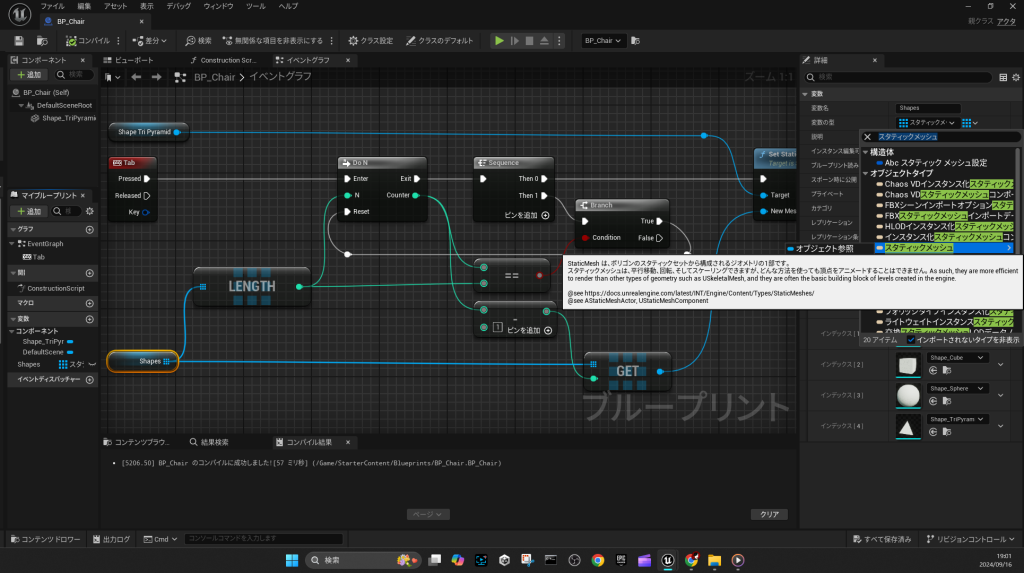This screenshot has width=1024, height=573.
Task: Open My Blueprint panel settings gear
Action: (x=90, y=211)
